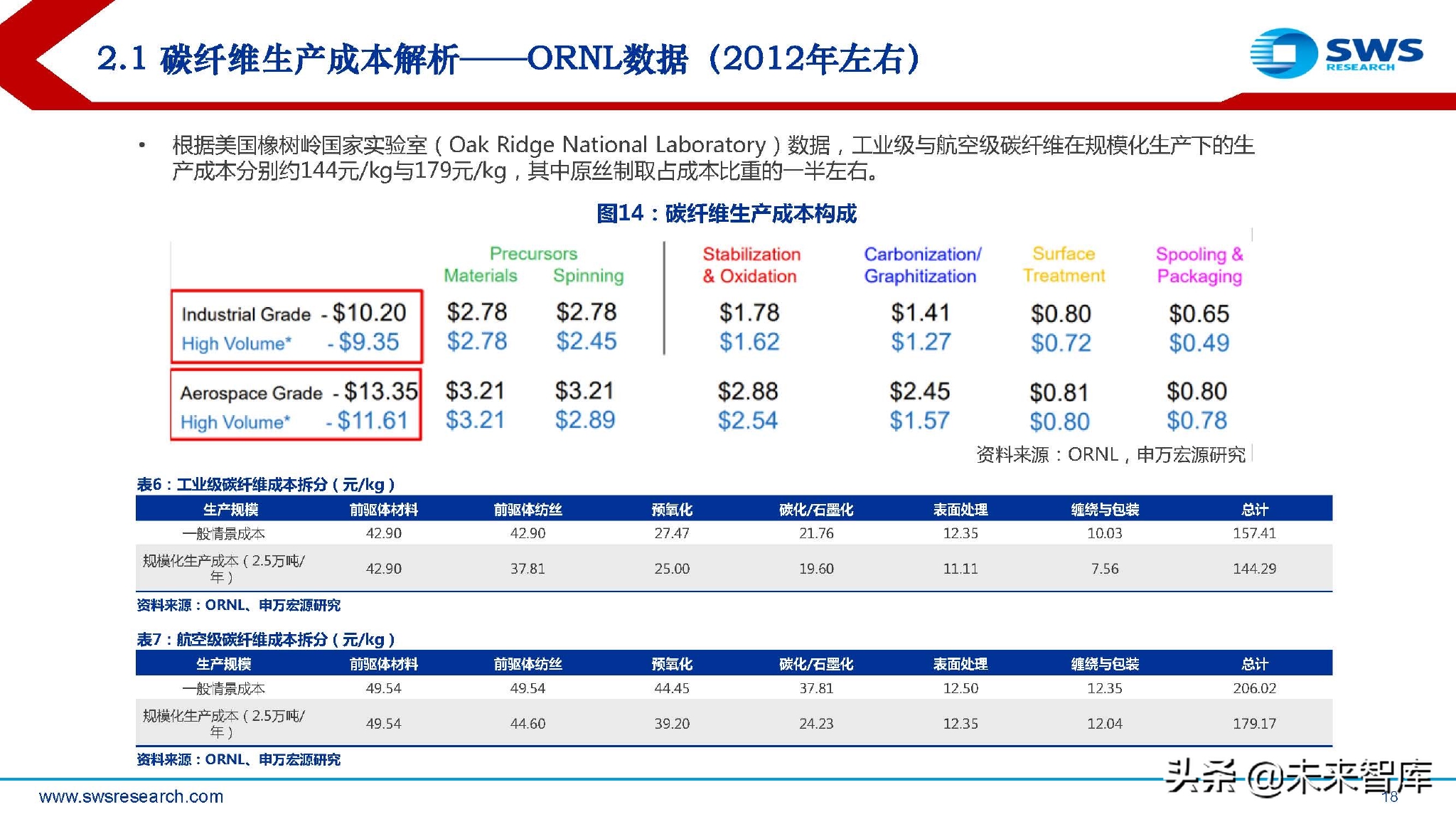Open the www.swsresearch.com link
Image resolution: width=1456 pixels, height=819 pixels.
131,796
